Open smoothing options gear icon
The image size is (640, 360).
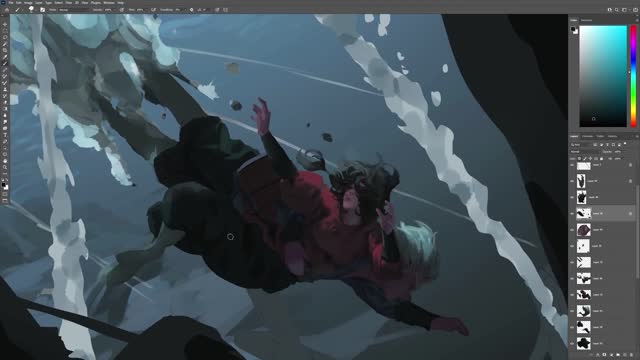pos(191,10)
